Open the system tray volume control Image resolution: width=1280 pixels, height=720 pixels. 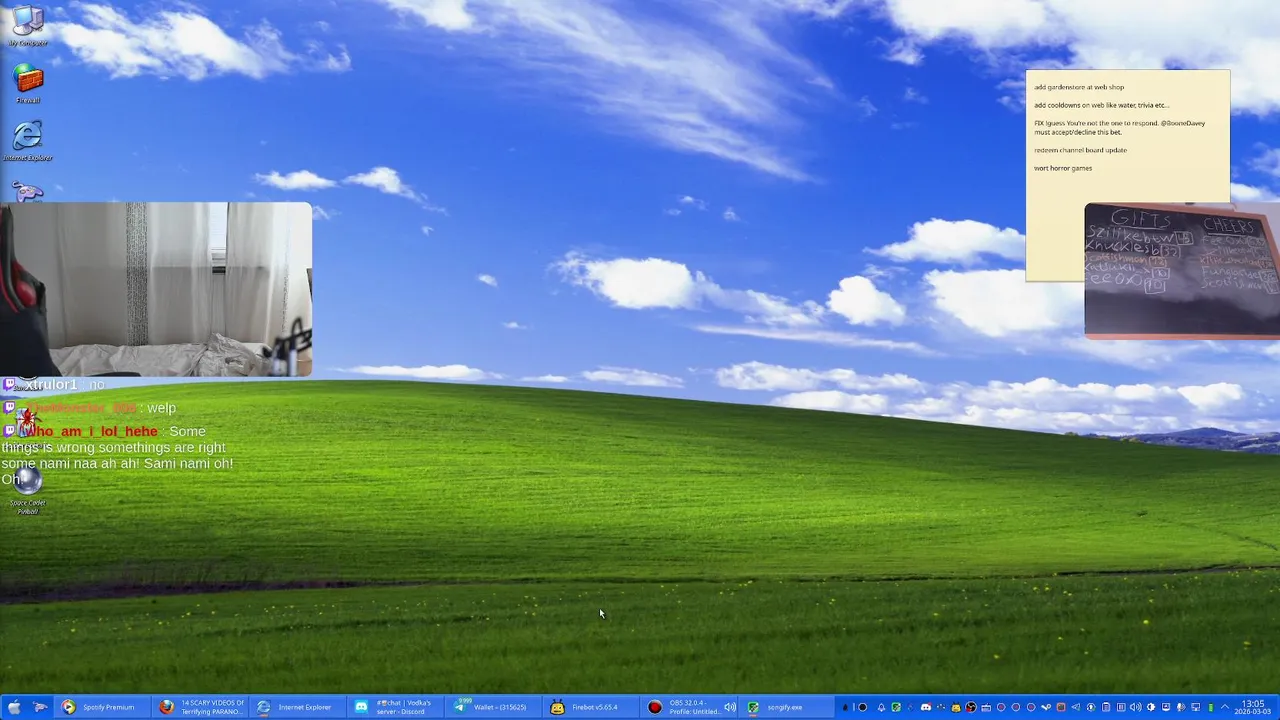click(x=1136, y=707)
